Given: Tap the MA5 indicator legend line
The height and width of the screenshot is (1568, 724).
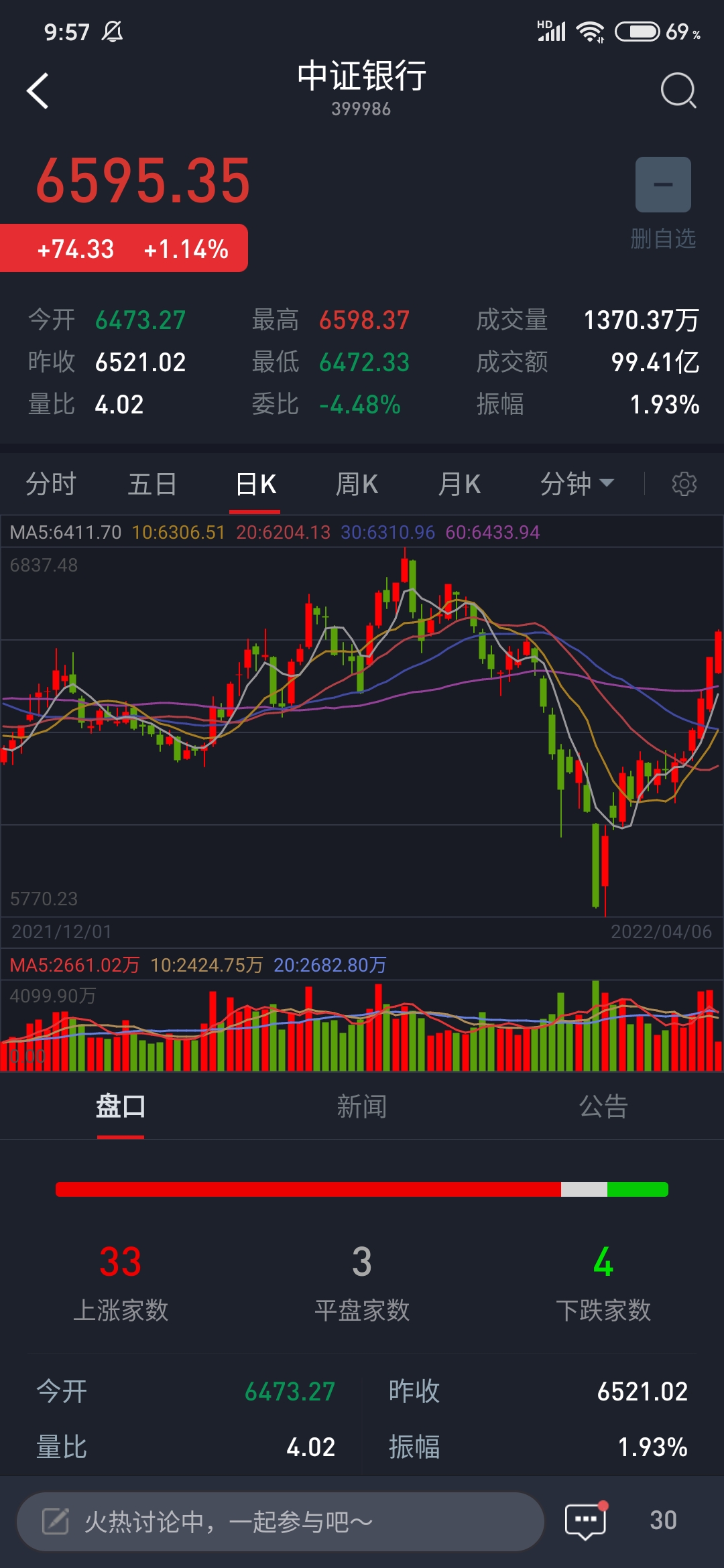Looking at the screenshot, I should click(66, 533).
